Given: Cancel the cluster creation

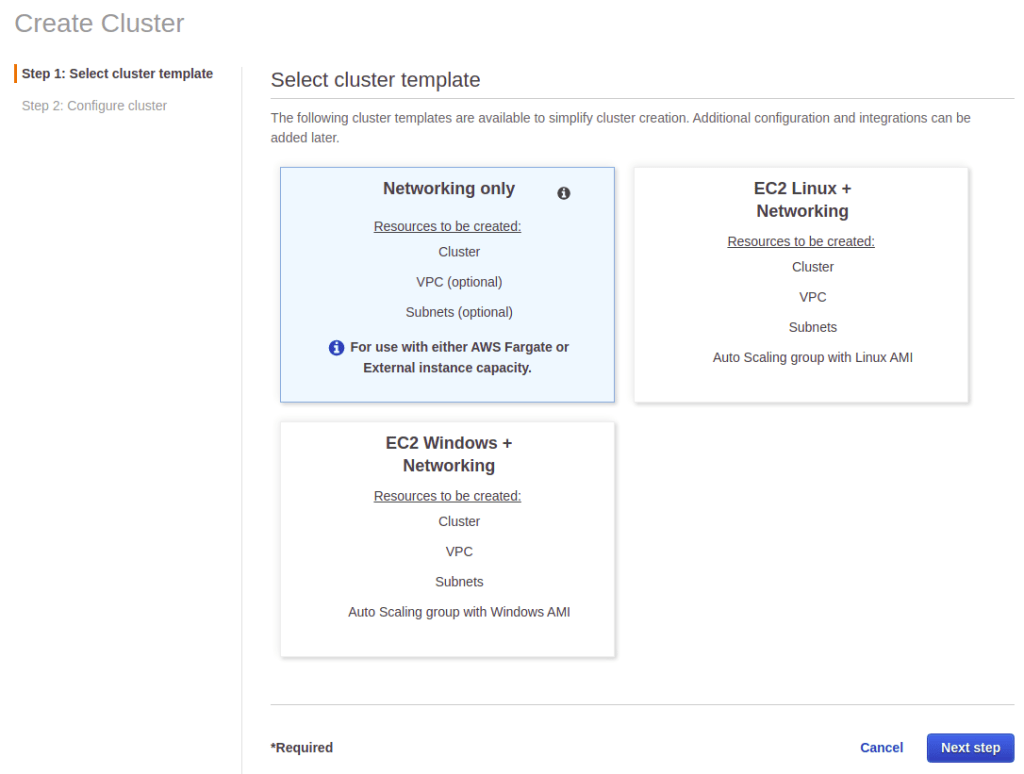Looking at the screenshot, I should 881,748.
